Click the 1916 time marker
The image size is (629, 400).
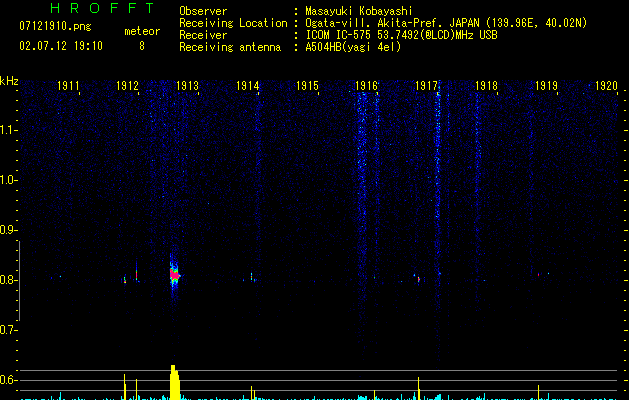coord(366,85)
